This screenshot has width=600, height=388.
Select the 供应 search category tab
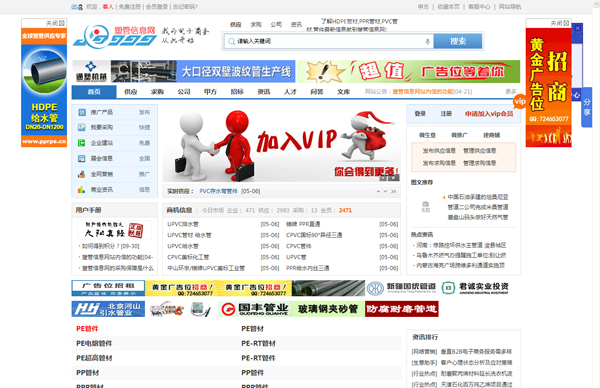pyautogui.click(x=235, y=25)
